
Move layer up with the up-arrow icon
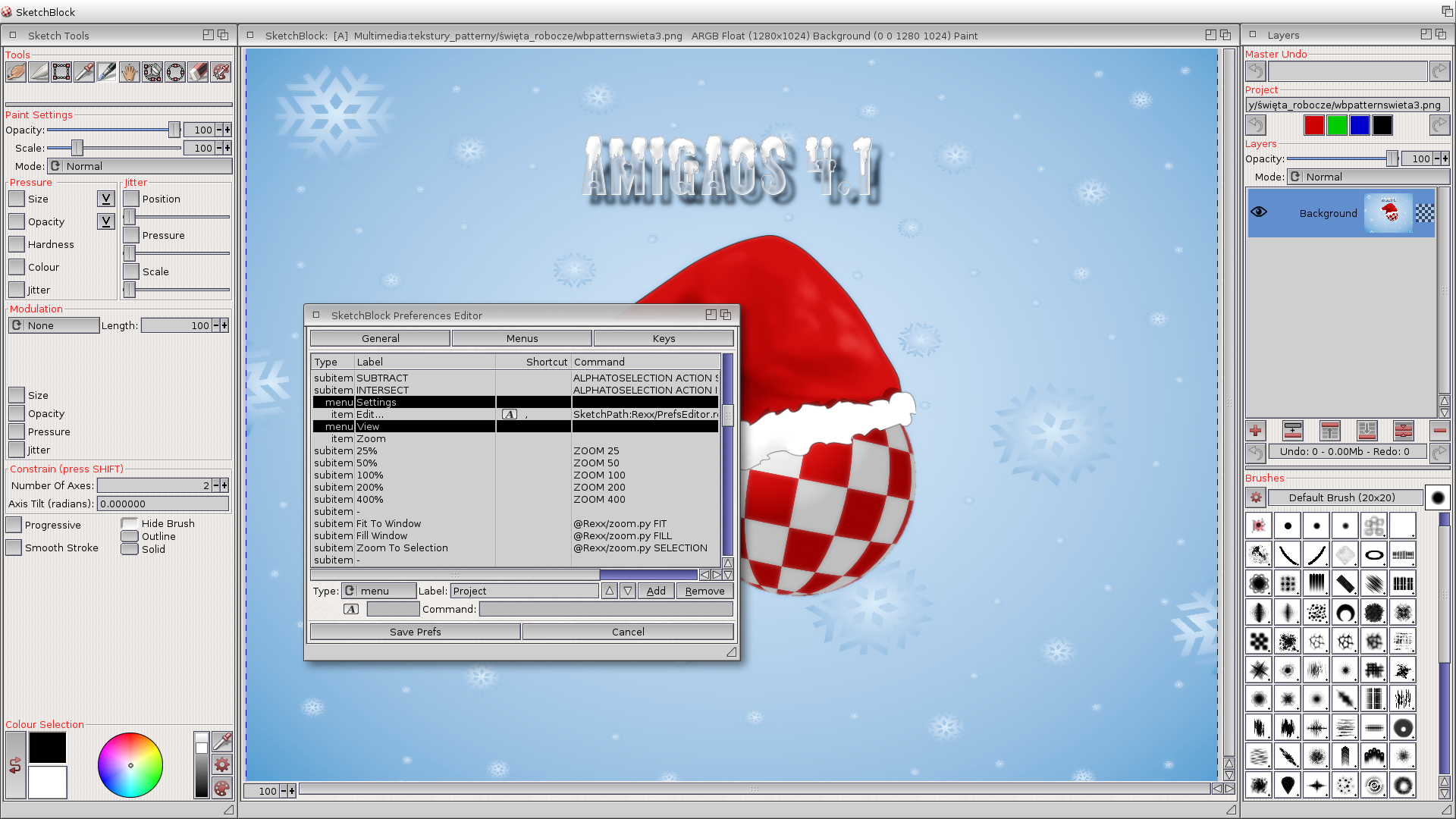pos(1330,431)
